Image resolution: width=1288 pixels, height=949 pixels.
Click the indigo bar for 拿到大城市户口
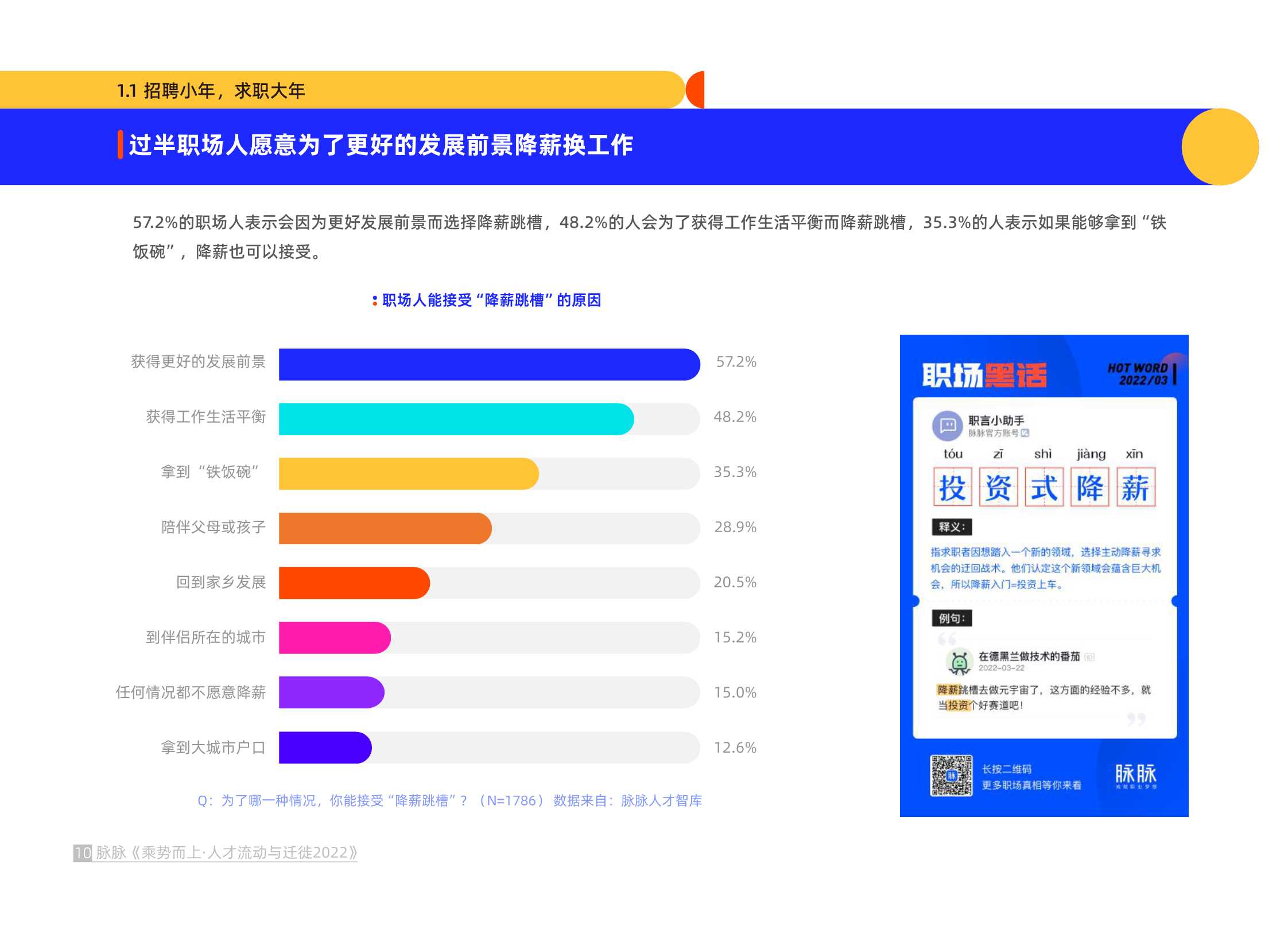pos(325,747)
